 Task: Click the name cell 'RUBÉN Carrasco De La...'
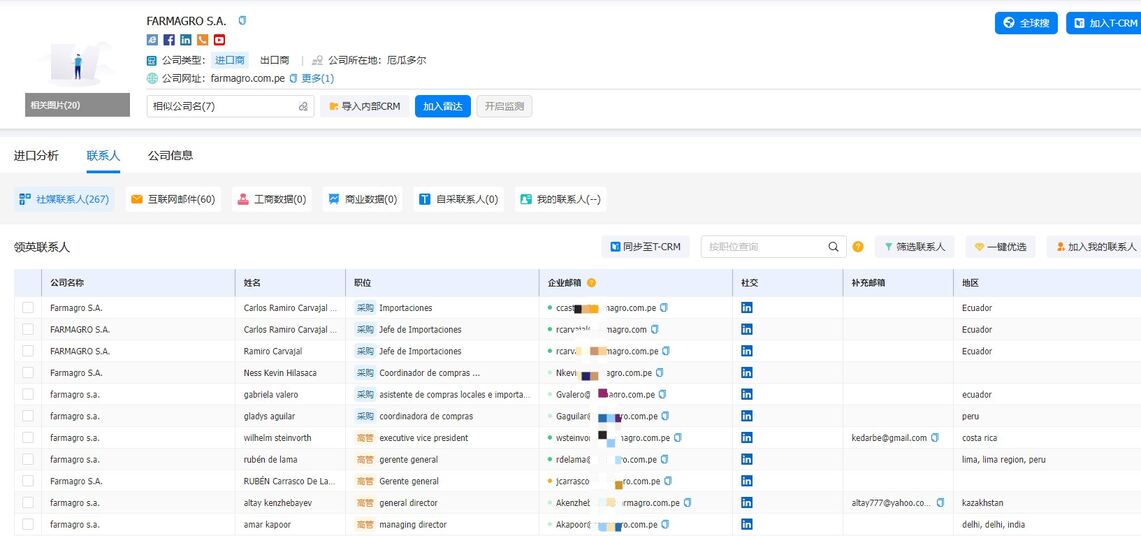(x=290, y=481)
